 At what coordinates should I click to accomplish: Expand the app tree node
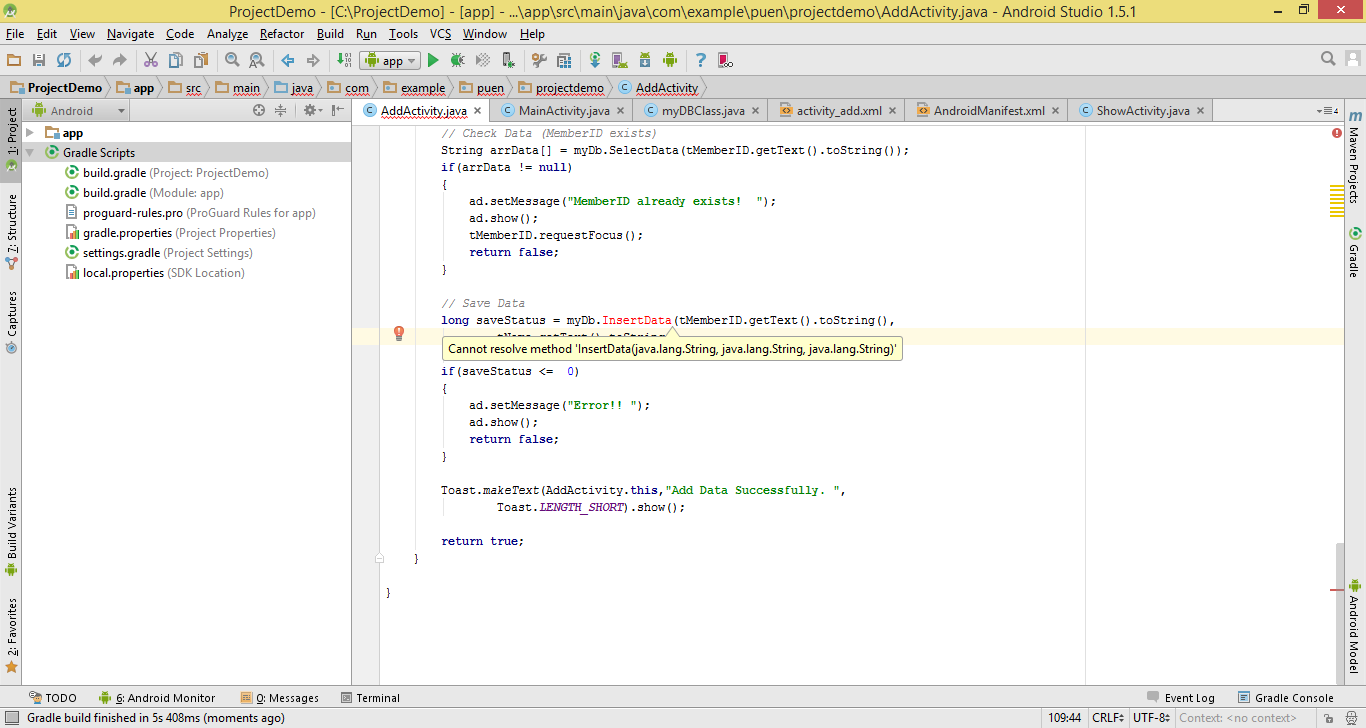pyautogui.click(x=30, y=132)
